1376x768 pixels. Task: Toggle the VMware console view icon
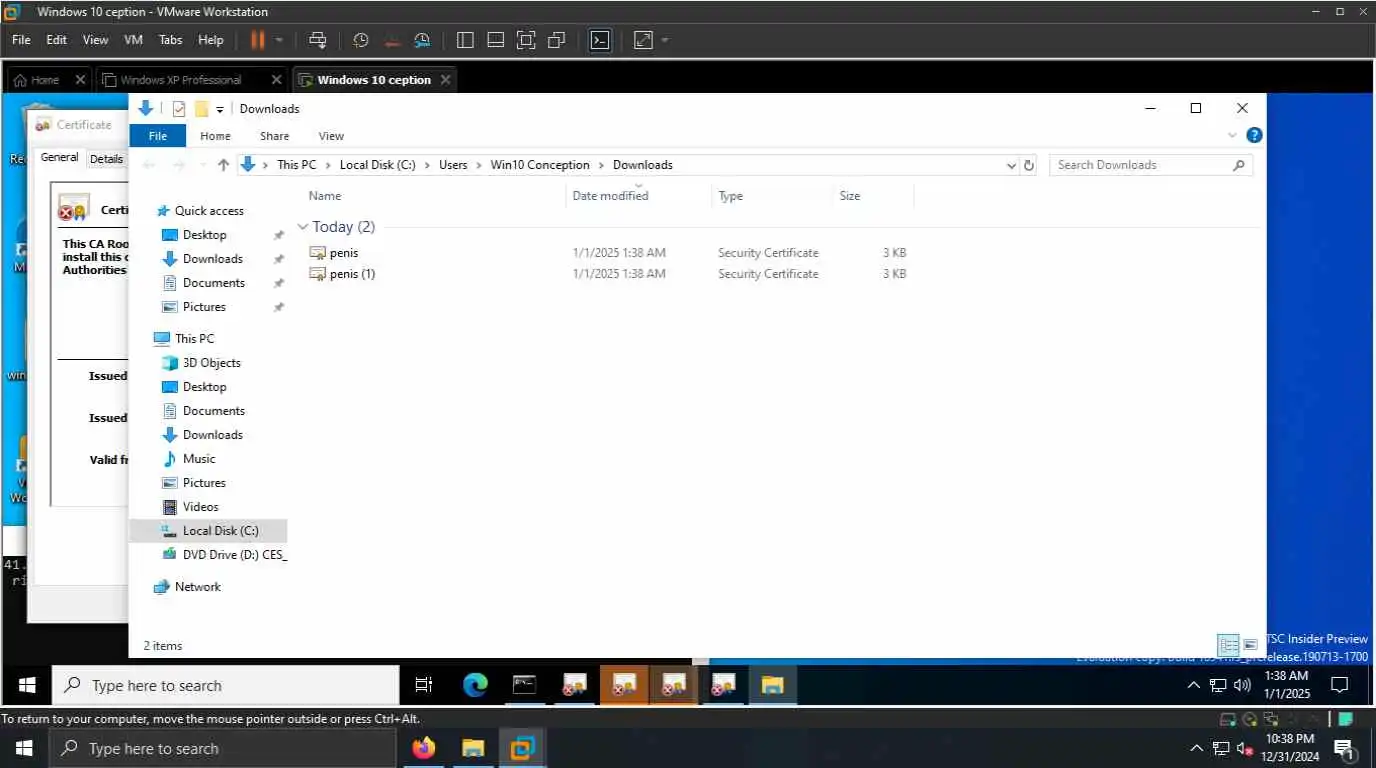(x=599, y=40)
